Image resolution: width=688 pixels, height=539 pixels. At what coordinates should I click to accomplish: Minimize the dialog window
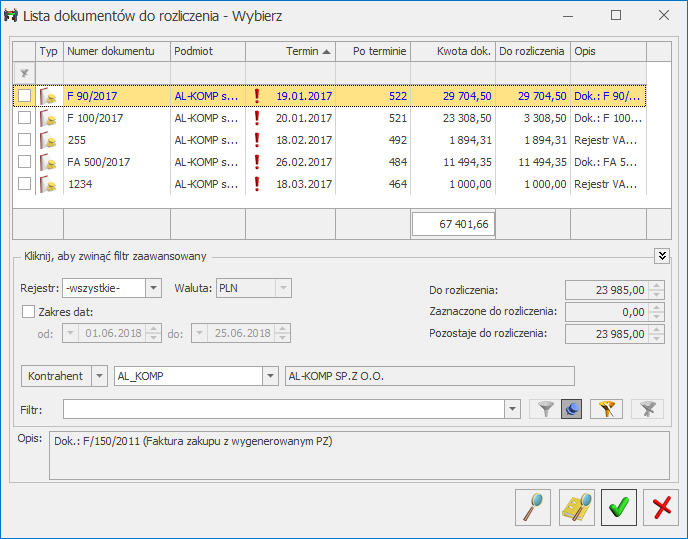568,15
